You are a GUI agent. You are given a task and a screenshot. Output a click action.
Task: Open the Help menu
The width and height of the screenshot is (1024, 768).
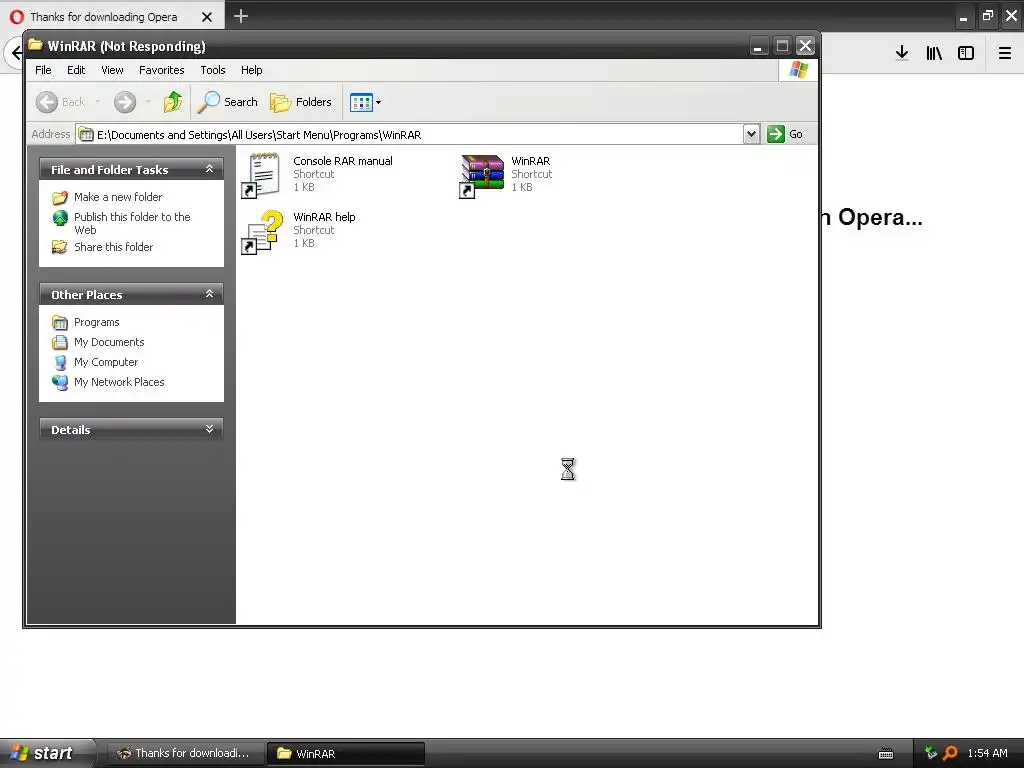point(251,70)
